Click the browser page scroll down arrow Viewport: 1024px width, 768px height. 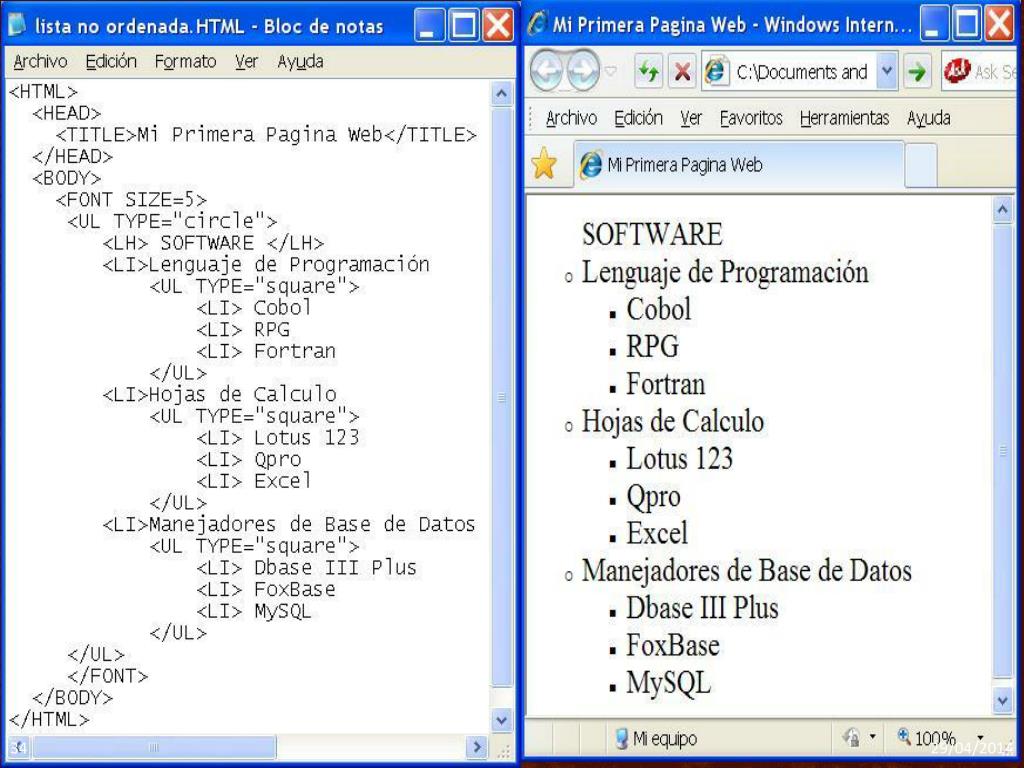click(x=1003, y=701)
